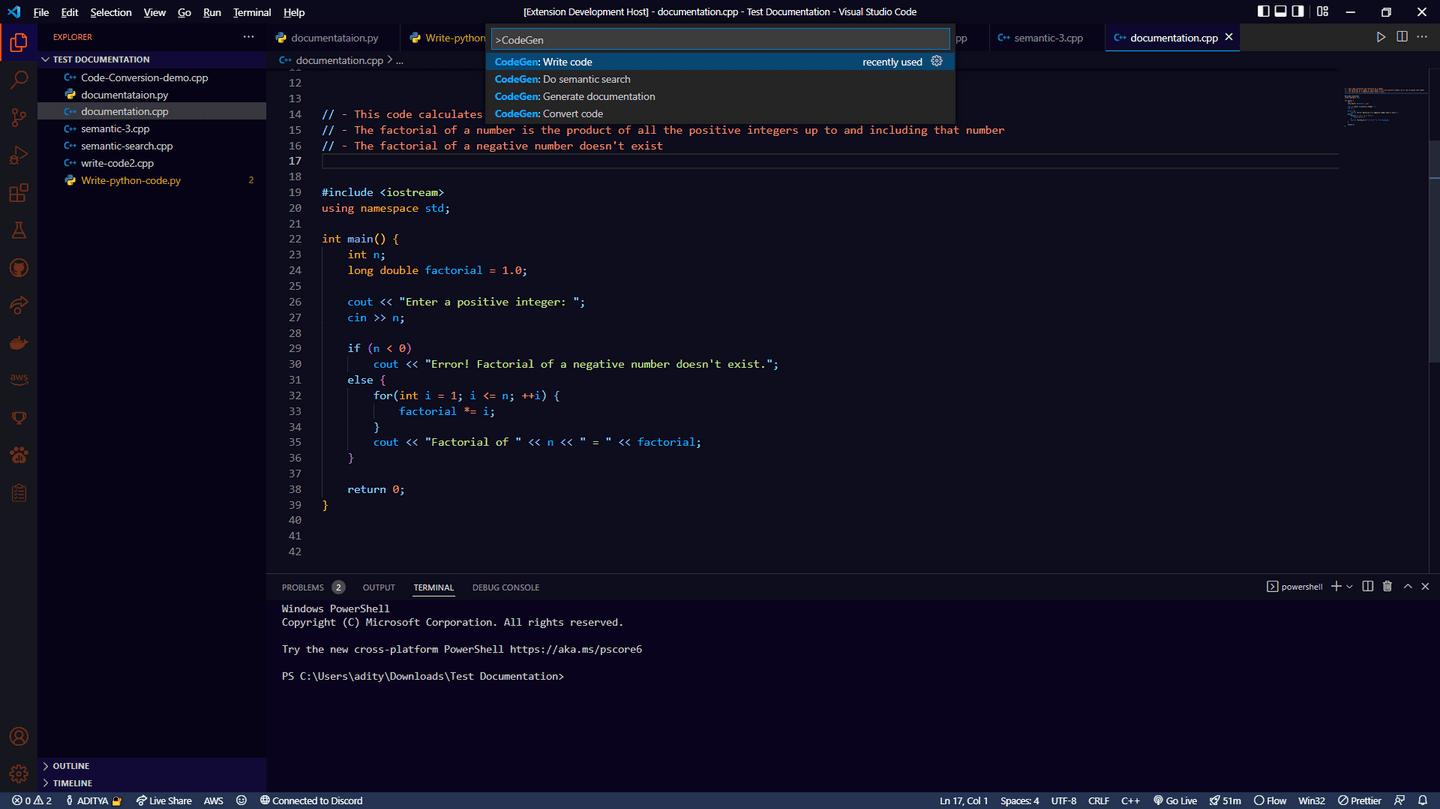The height and width of the screenshot is (809, 1440).
Task: Change the Spaces: 4 indentation setting
Action: [x=1020, y=801]
